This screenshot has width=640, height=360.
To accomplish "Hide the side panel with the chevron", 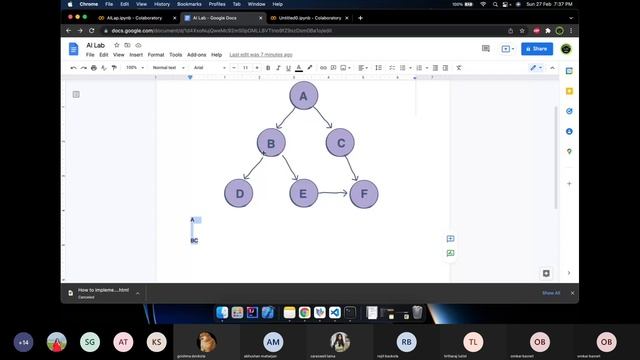I will (x=569, y=273).
